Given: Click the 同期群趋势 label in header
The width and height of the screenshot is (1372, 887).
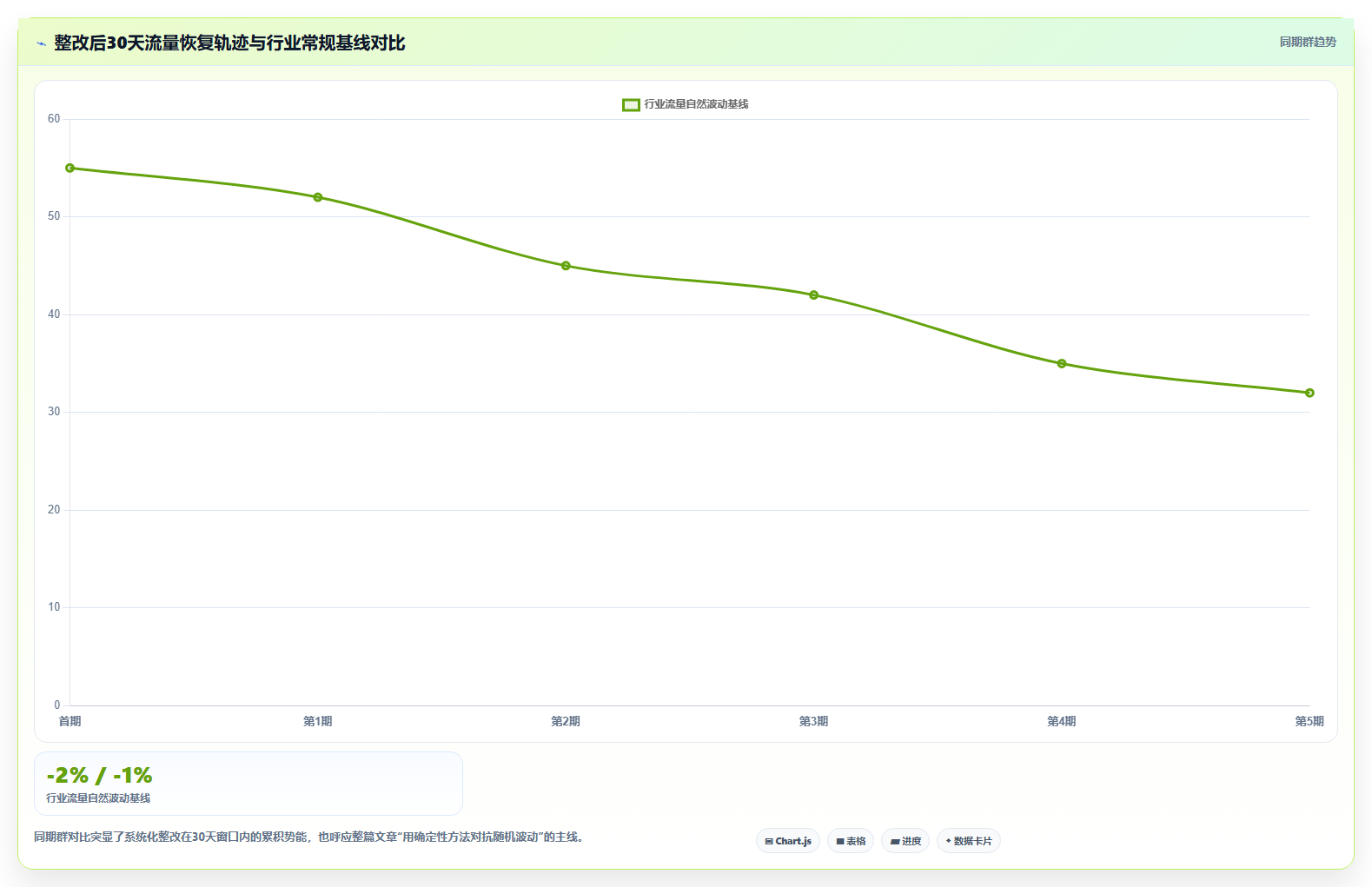Looking at the screenshot, I should pos(1308,42).
